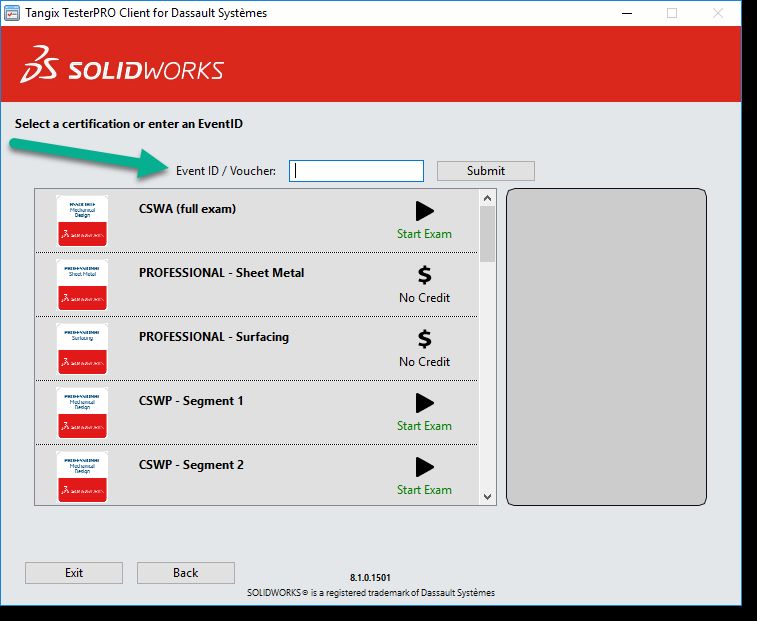Close the TesterPRO window
757x621 pixels.
point(718,13)
